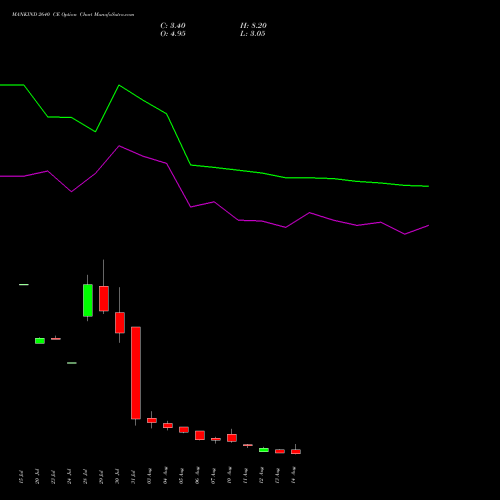Click the 12 Aug date label
Screen dimensions: 500x500
[x=261, y=476]
